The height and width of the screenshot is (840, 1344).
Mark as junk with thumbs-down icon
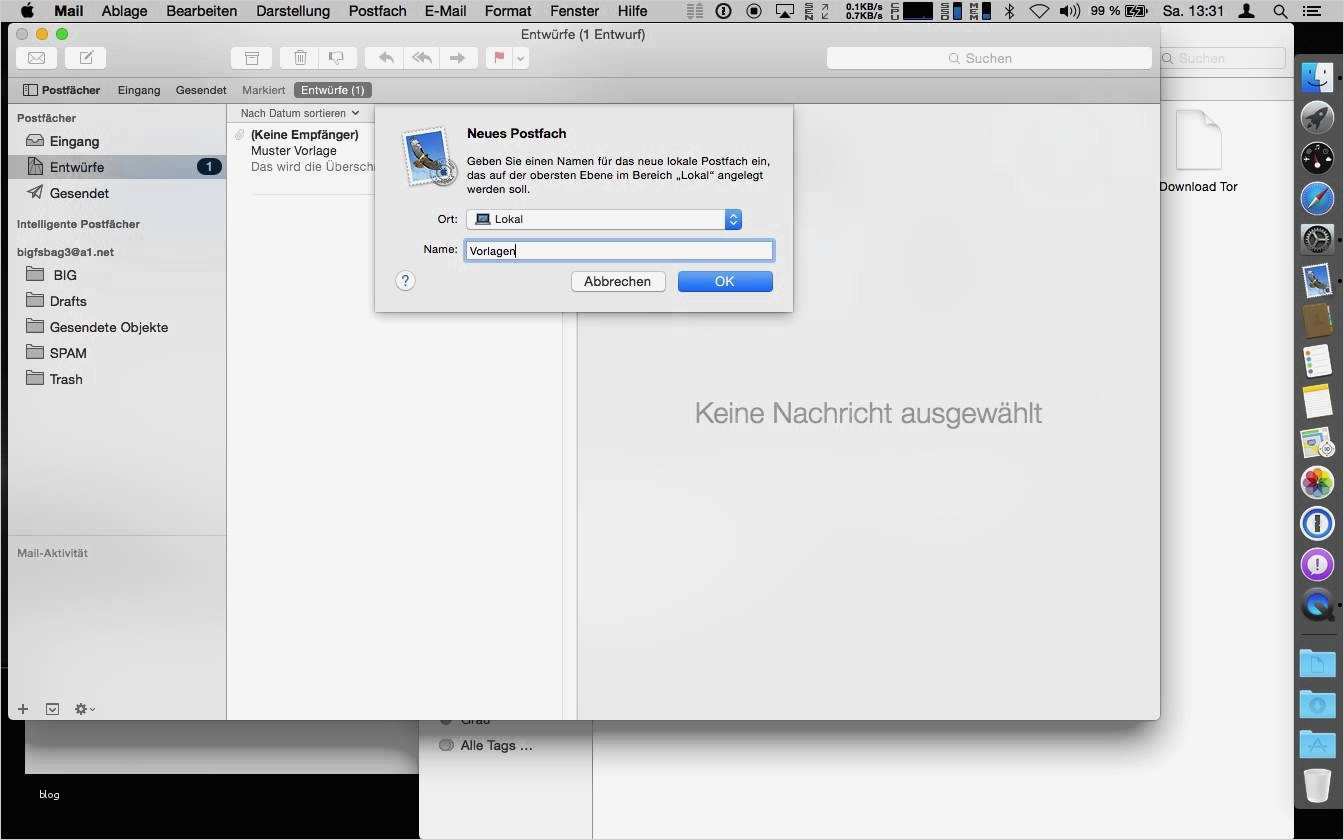coord(337,58)
